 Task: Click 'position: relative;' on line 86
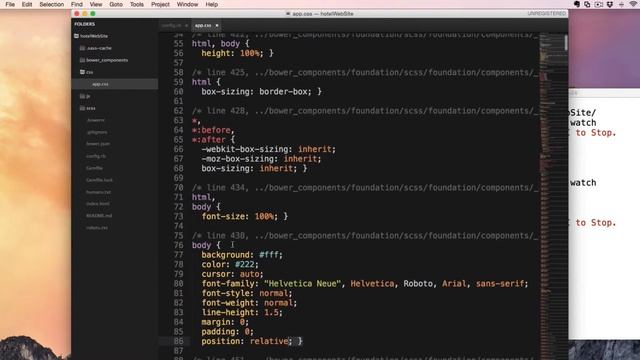(x=247, y=341)
